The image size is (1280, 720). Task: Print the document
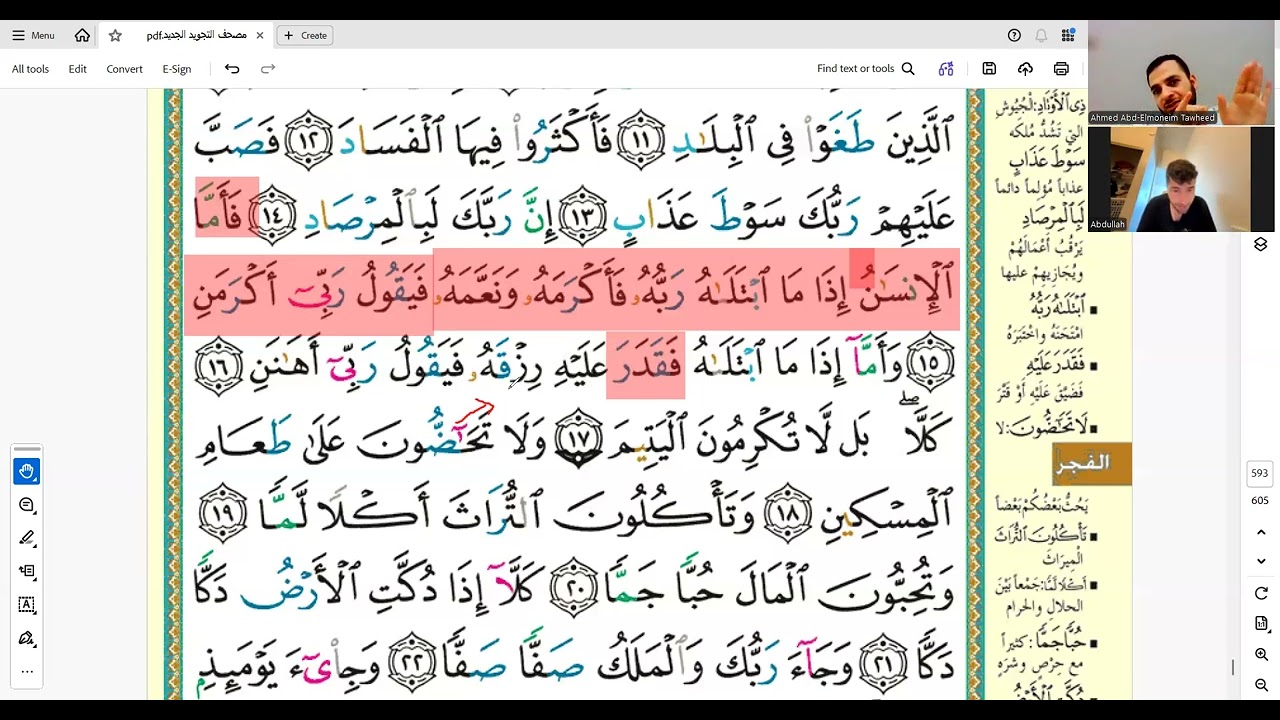coord(1061,69)
